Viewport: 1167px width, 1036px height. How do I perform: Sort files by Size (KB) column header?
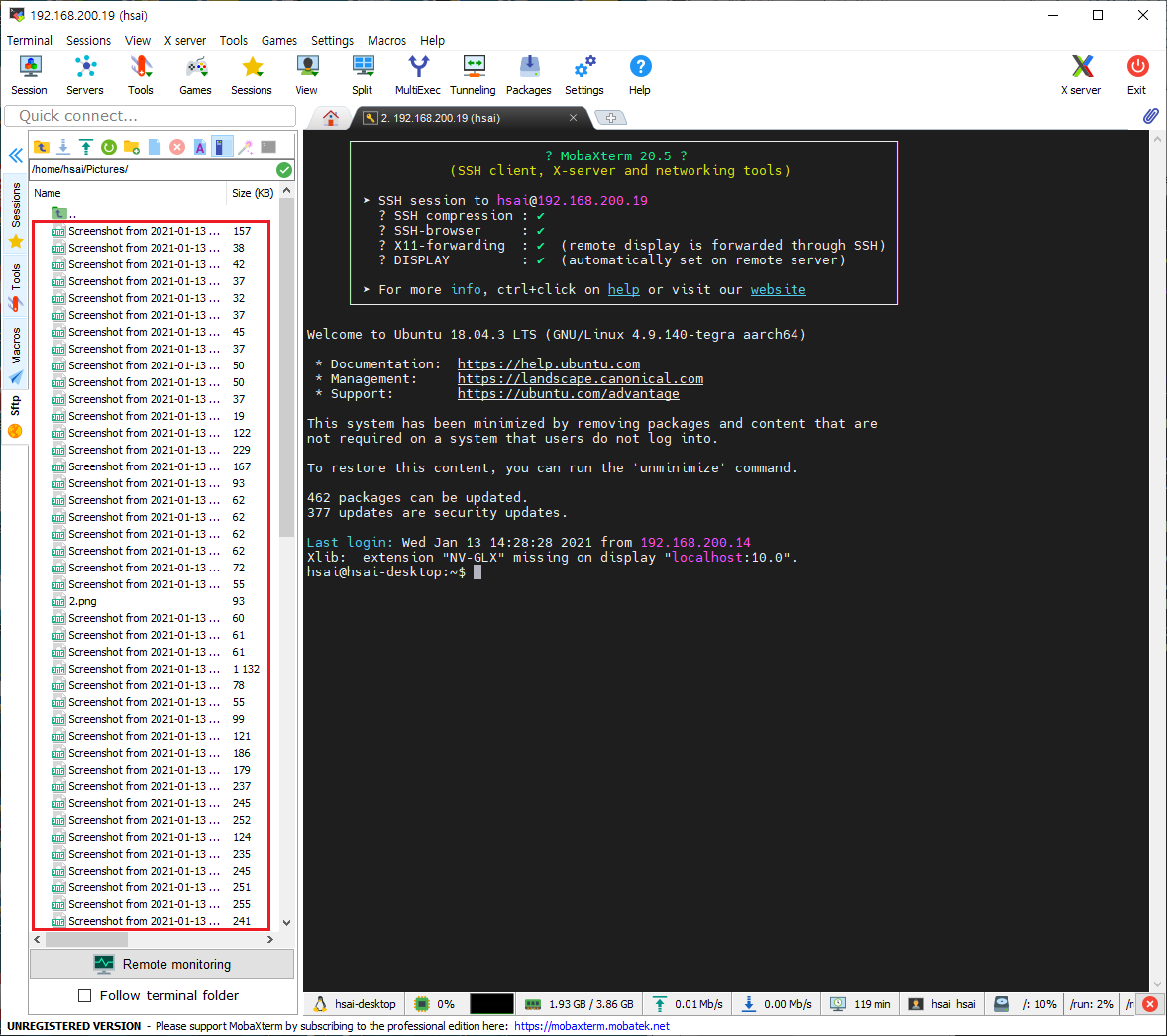pos(253,193)
